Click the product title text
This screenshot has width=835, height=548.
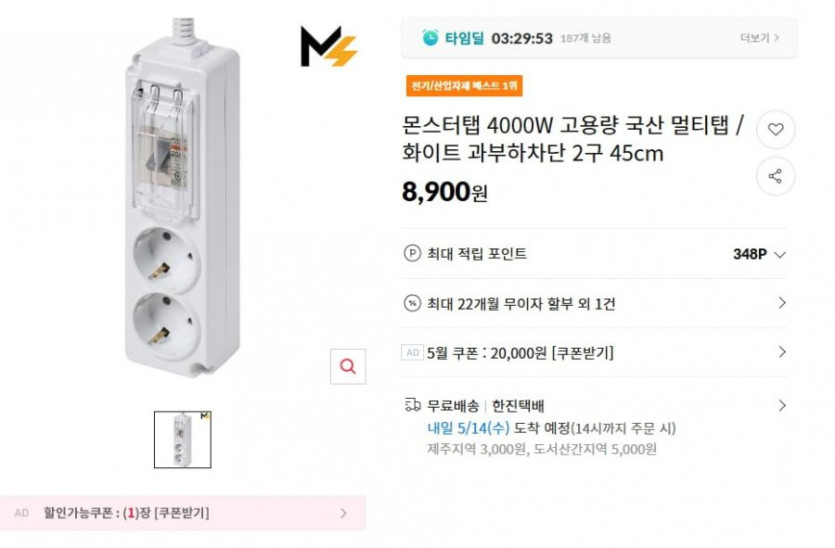click(x=572, y=139)
